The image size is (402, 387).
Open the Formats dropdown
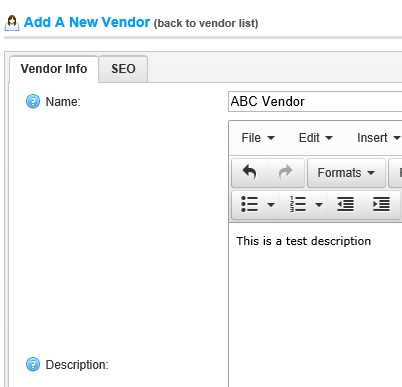coord(346,173)
